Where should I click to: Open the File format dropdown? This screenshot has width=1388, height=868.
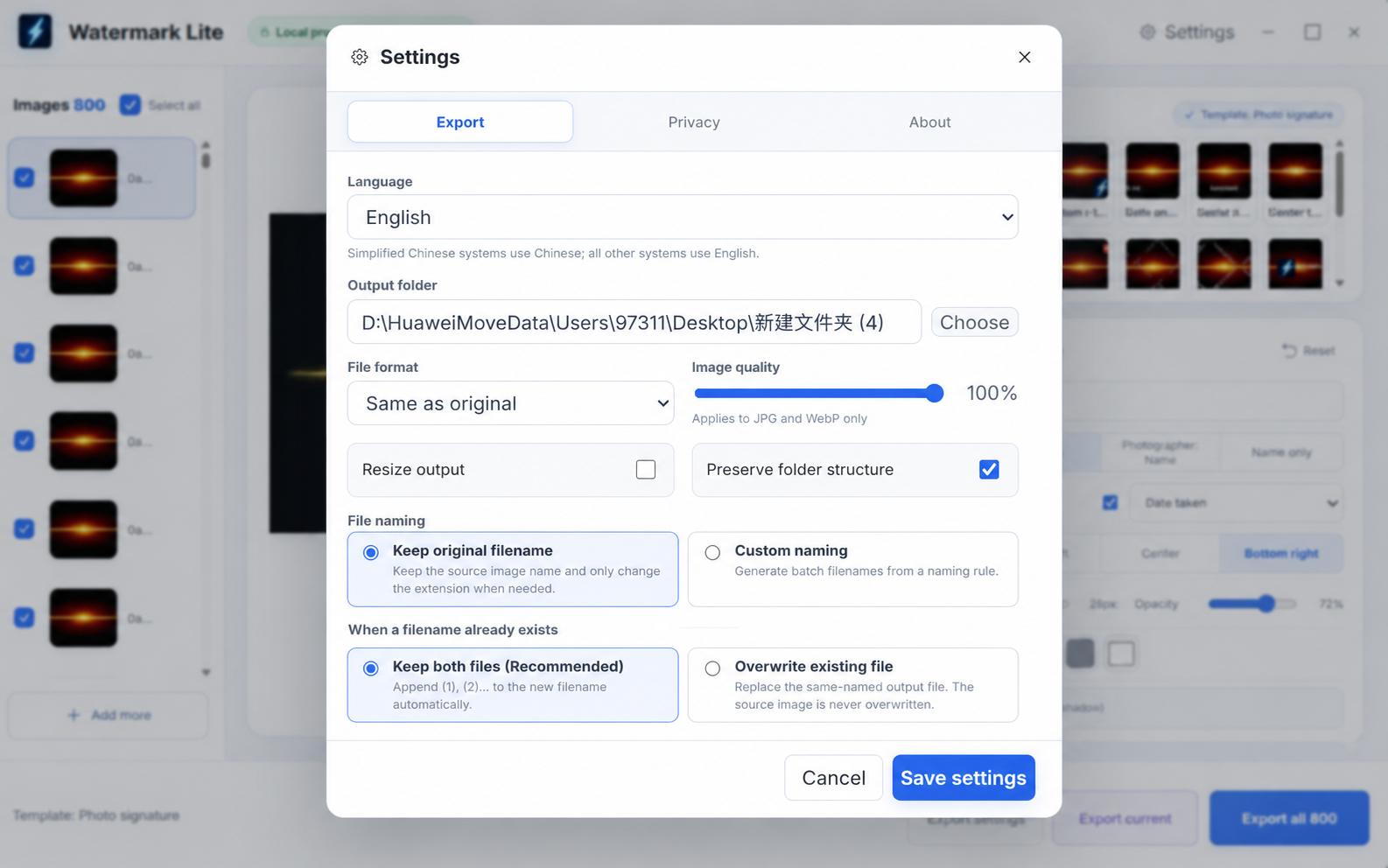(x=511, y=403)
